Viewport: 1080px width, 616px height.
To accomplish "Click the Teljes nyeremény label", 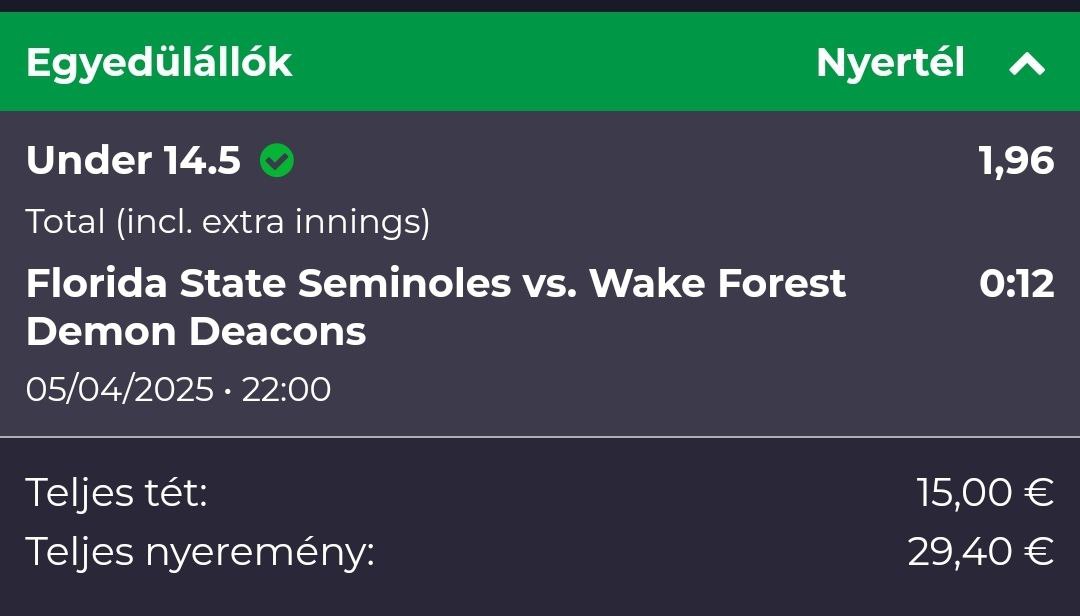I will click(x=200, y=552).
